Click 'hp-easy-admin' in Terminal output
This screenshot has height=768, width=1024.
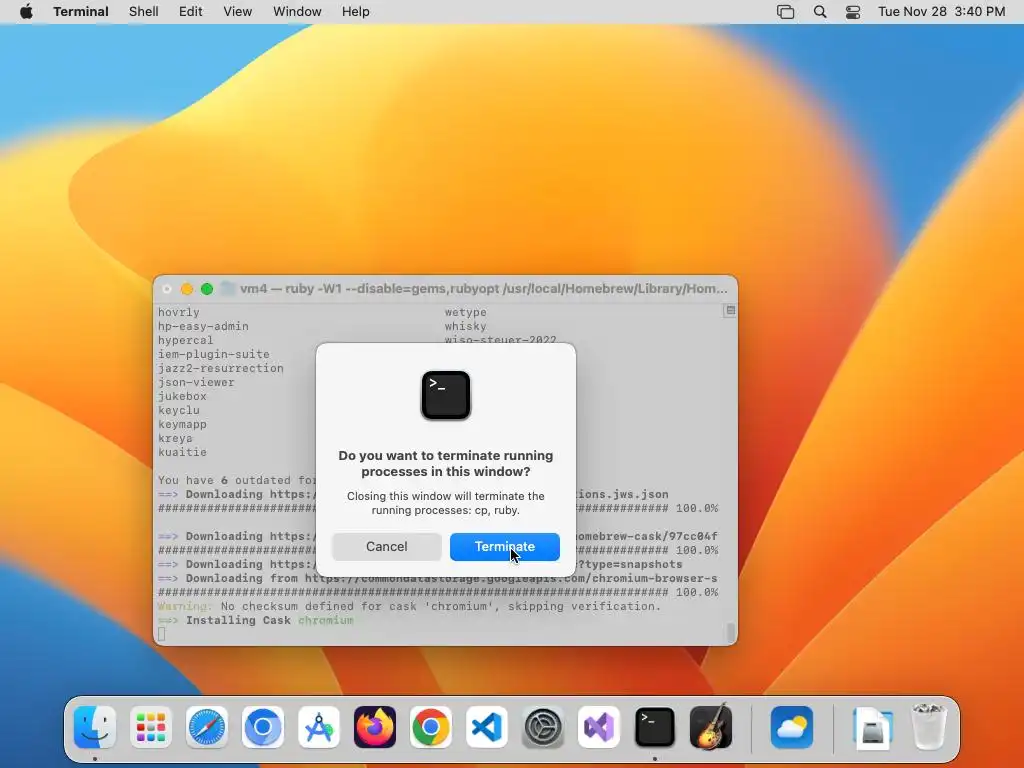tap(203, 327)
